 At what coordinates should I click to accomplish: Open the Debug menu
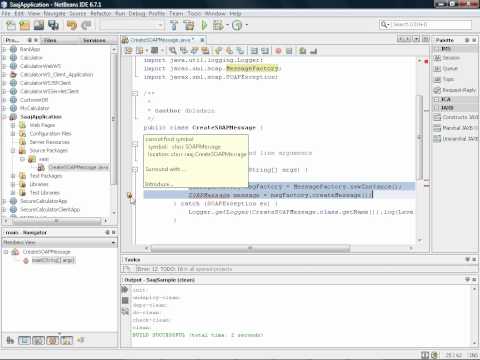coord(137,13)
